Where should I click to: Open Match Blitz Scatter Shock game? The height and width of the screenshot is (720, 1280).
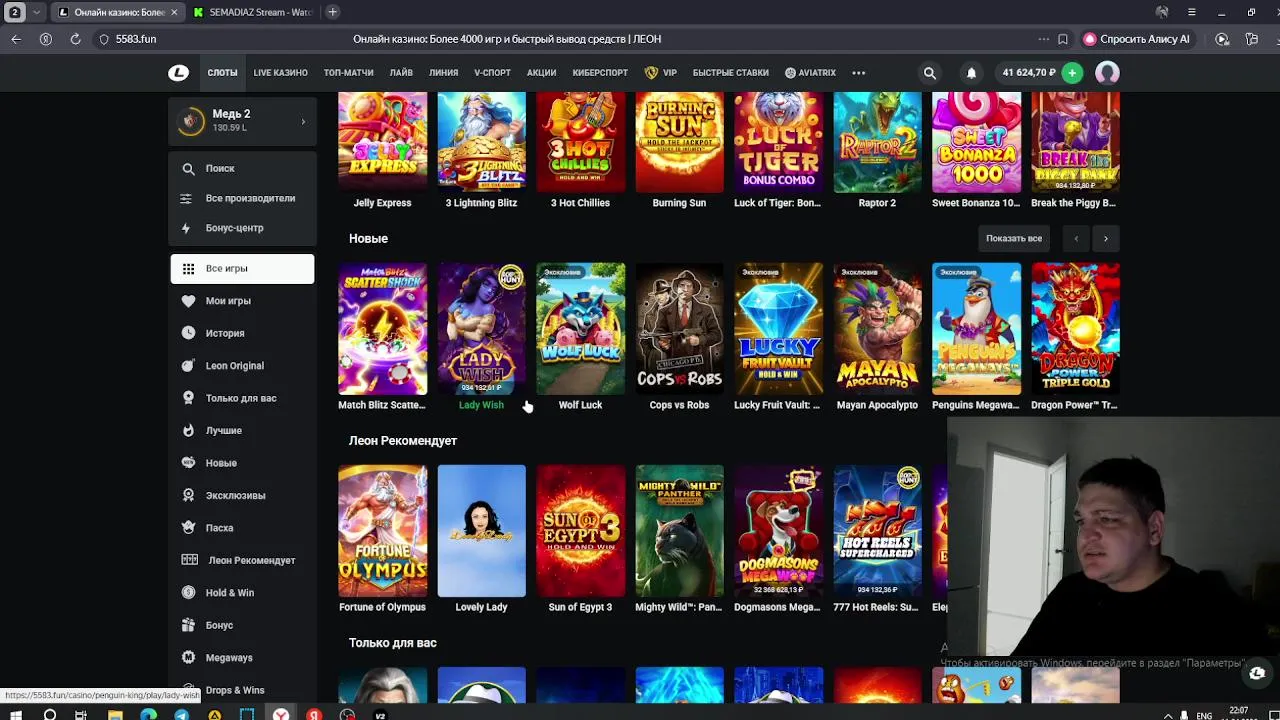point(382,329)
